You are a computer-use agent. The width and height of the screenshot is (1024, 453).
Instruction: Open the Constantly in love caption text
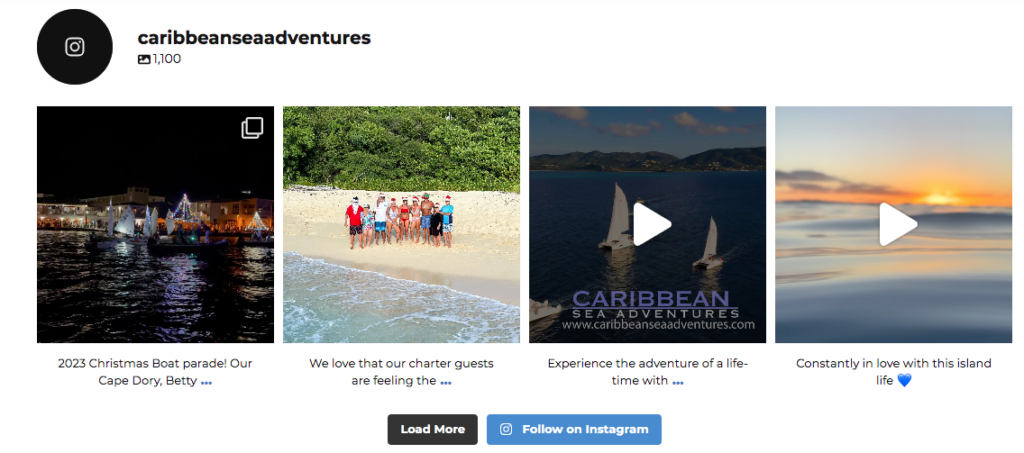point(893,372)
